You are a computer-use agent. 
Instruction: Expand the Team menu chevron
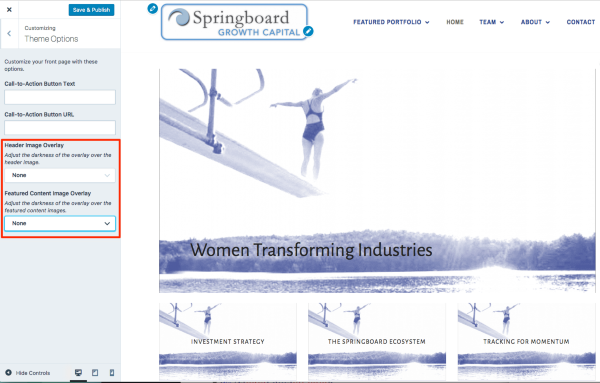(x=502, y=22)
